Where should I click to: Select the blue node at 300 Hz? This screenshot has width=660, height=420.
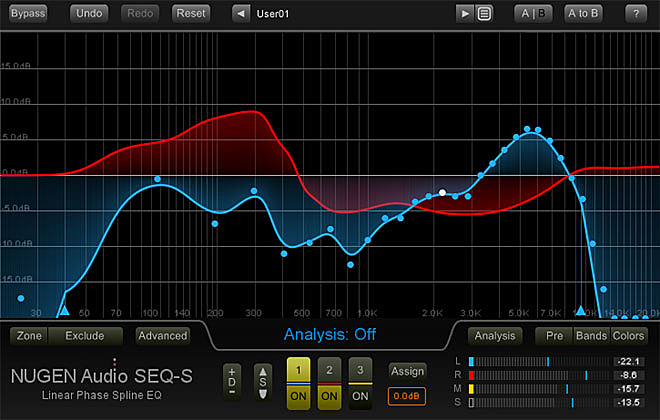tap(254, 191)
